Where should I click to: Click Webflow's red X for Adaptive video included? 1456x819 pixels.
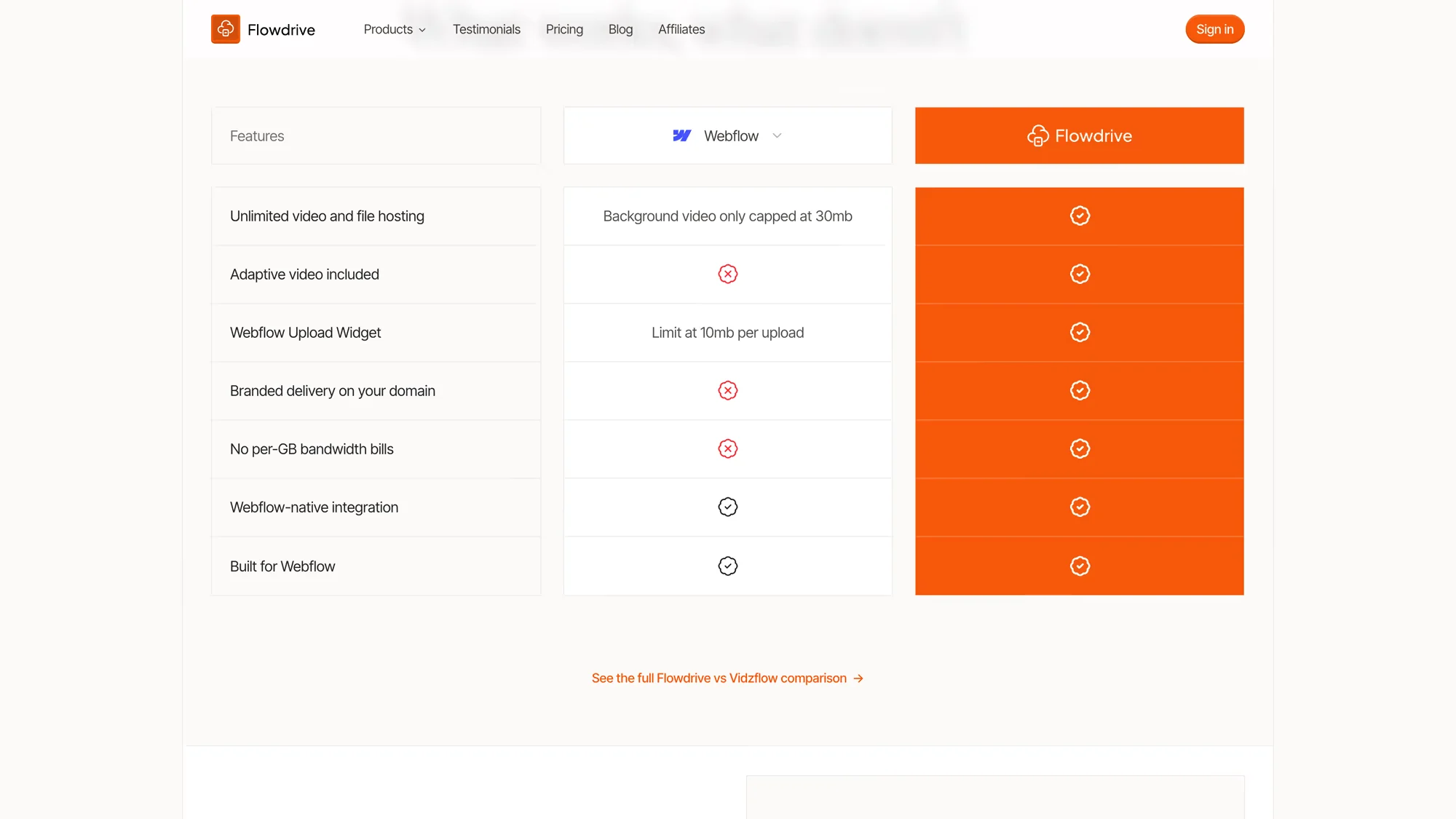[x=728, y=274]
